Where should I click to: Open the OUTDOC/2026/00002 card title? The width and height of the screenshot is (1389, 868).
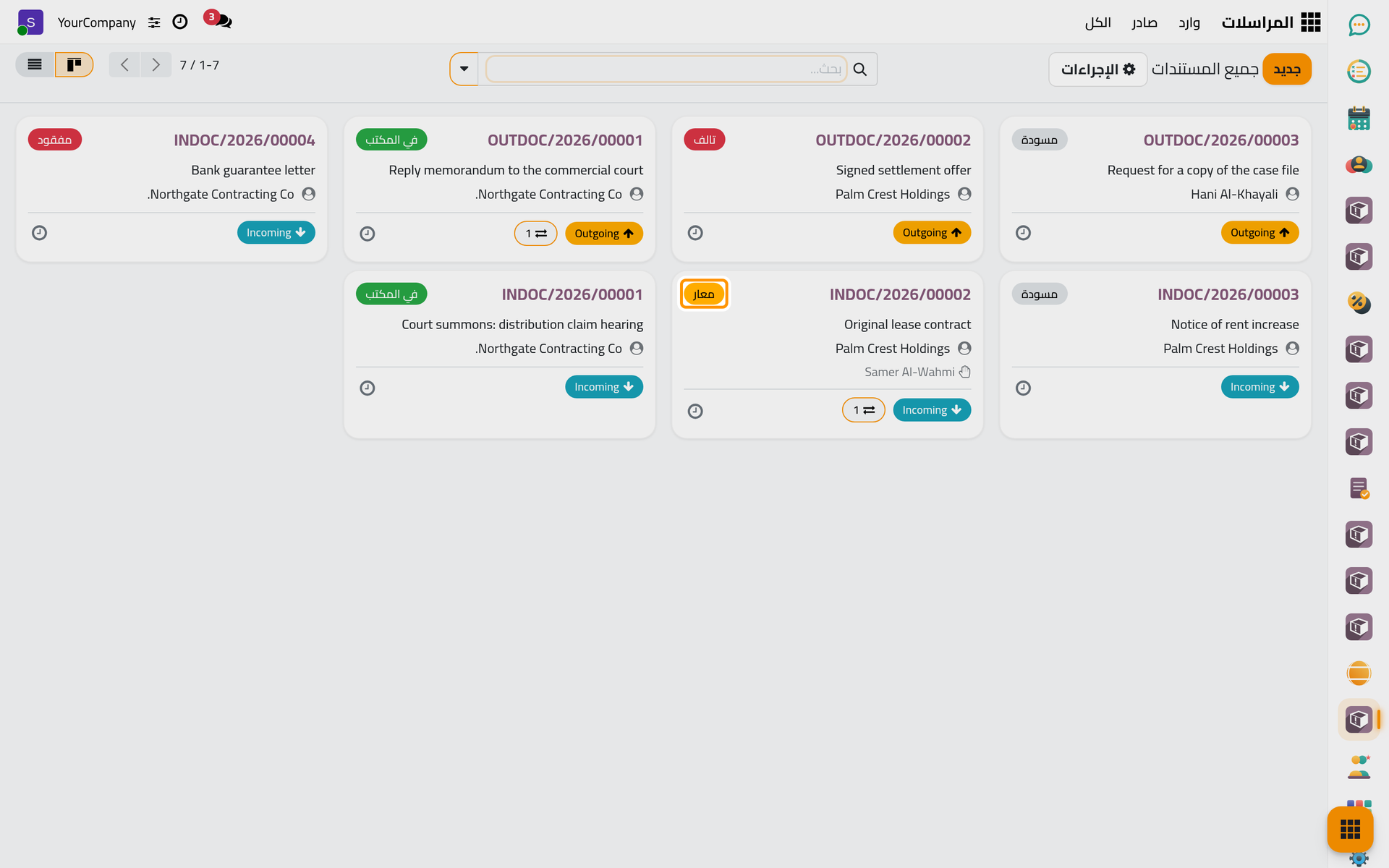point(893,140)
